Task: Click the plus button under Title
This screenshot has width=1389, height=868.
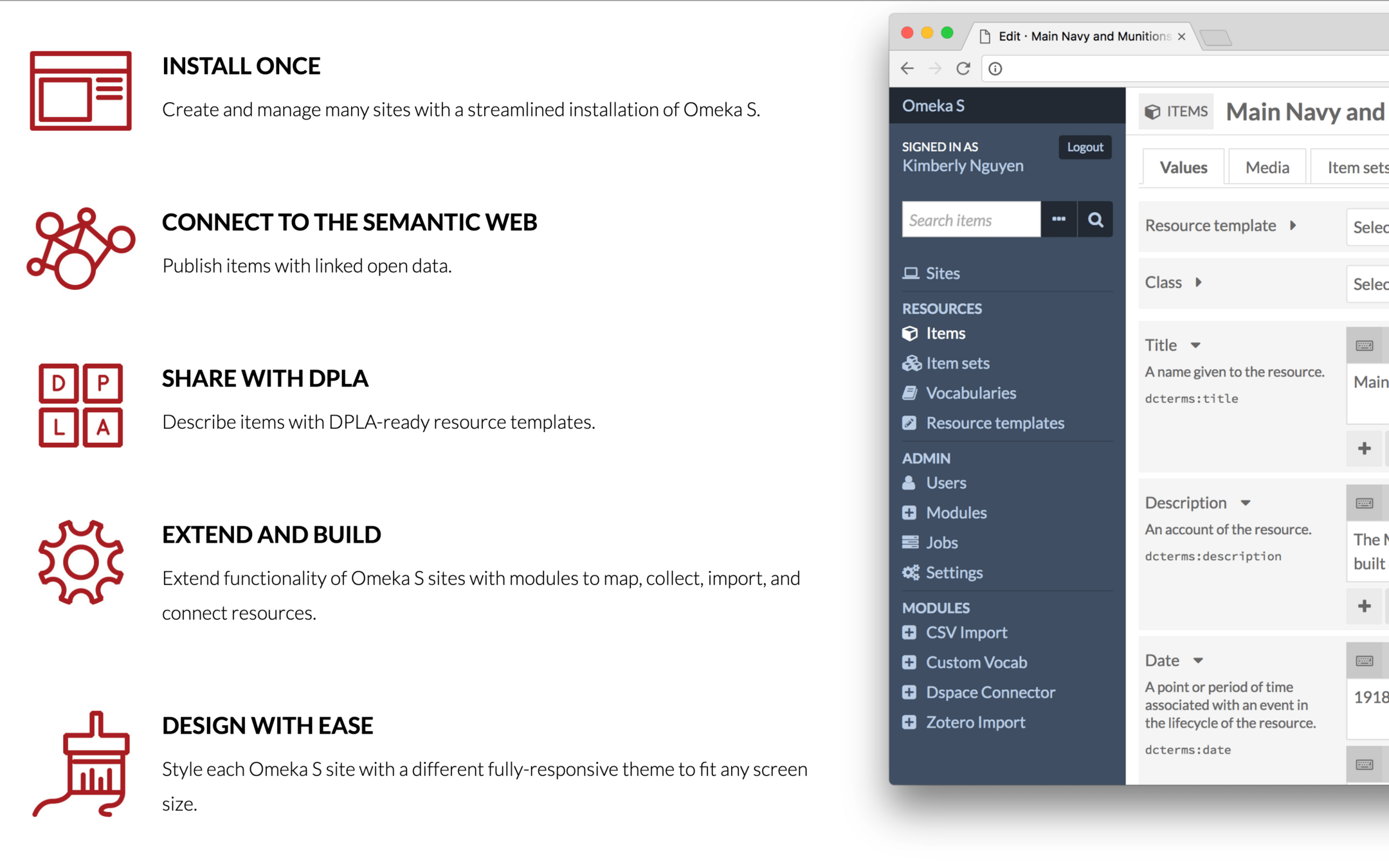Action: point(1364,448)
